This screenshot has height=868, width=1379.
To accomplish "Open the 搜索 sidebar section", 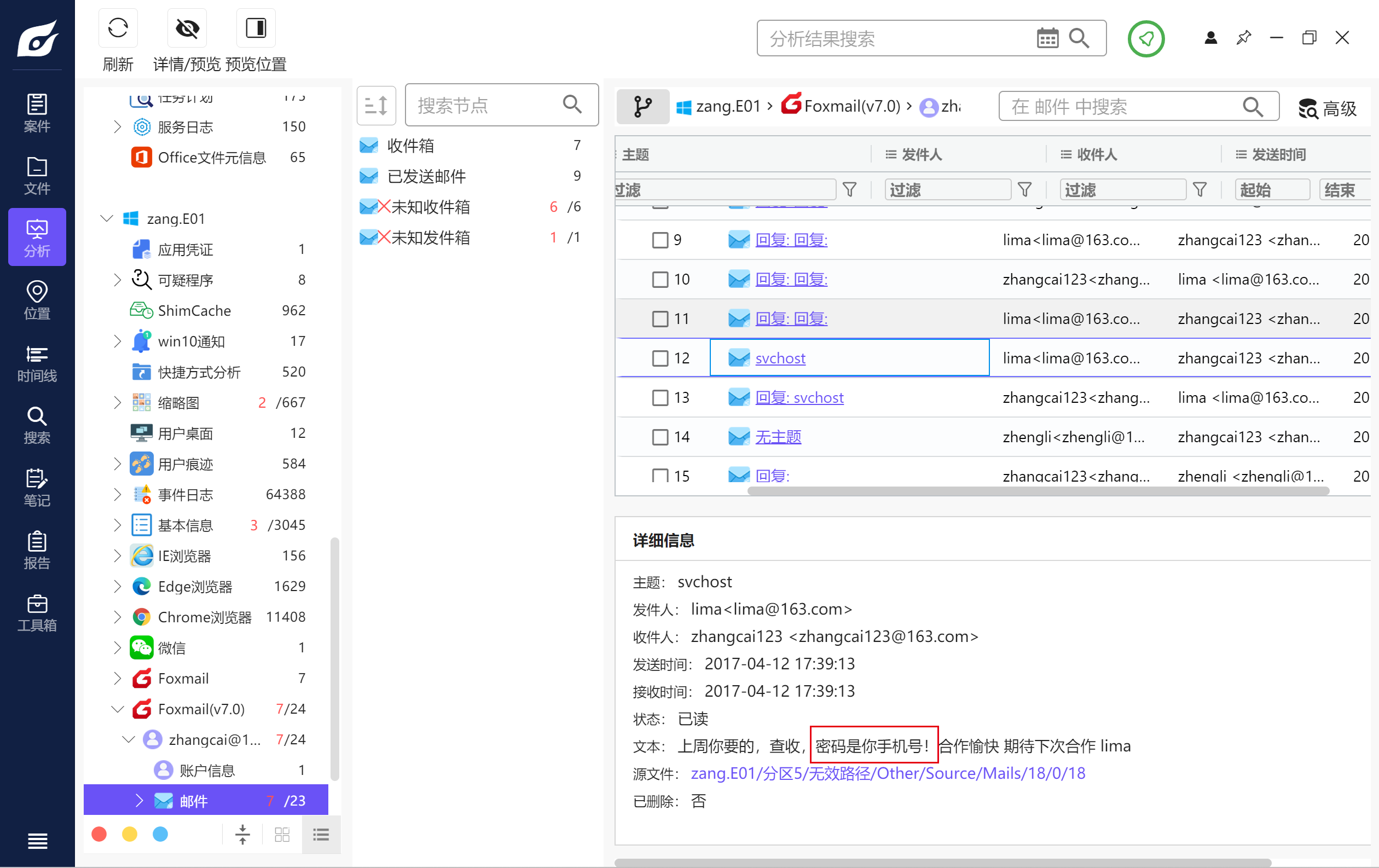I will [x=37, y=424].
